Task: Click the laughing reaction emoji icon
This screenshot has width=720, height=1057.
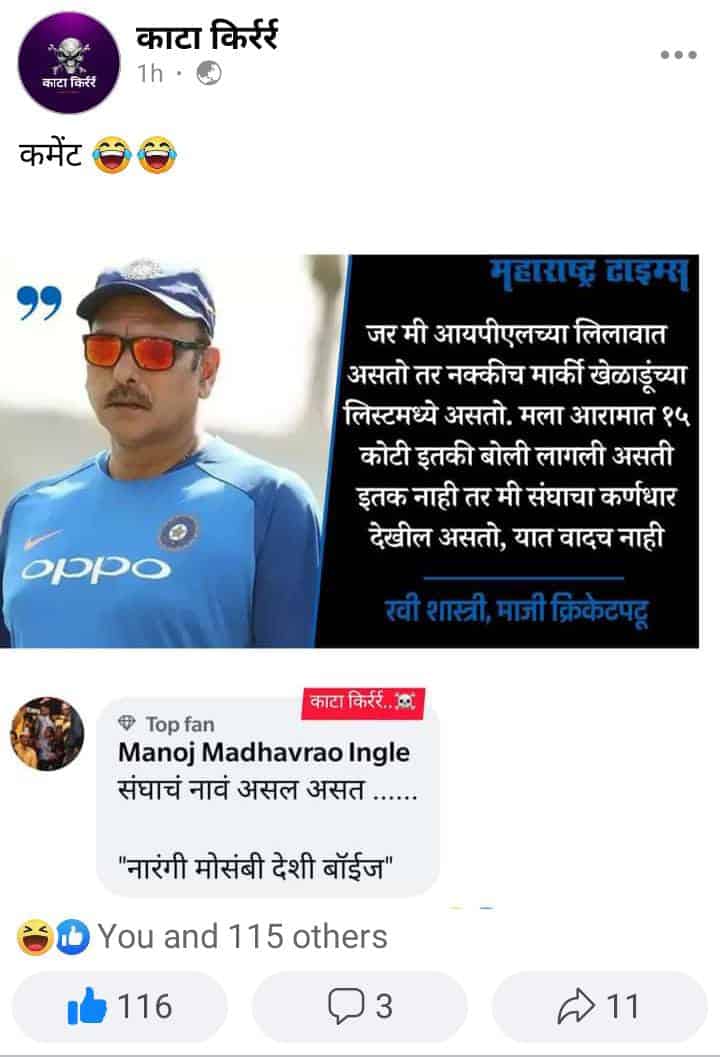Action: click(35, 937)
